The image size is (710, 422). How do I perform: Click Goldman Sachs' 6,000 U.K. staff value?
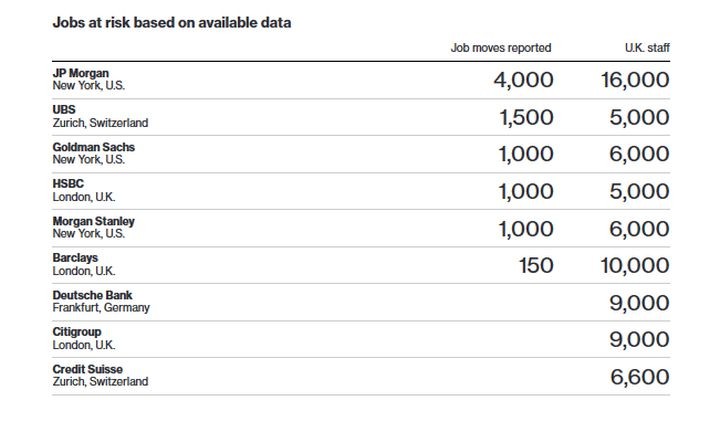tap(639, 154)
